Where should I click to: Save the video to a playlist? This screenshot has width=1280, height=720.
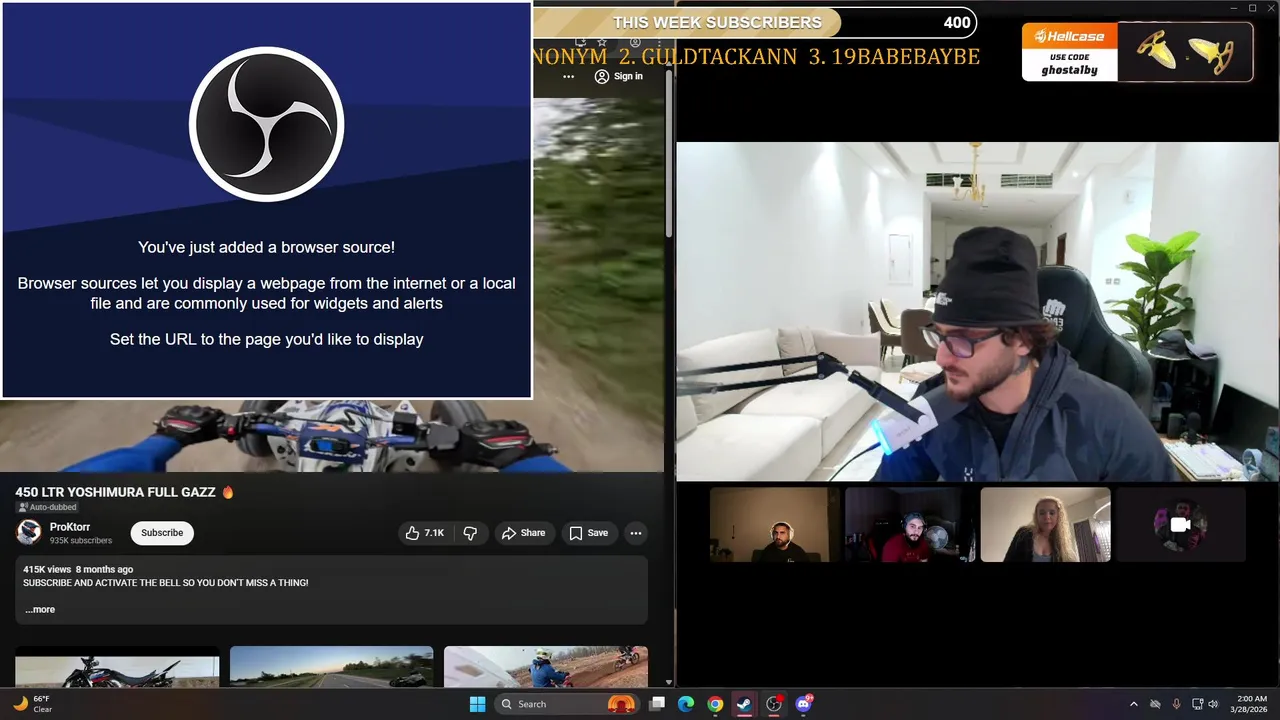tap(588, 533)
